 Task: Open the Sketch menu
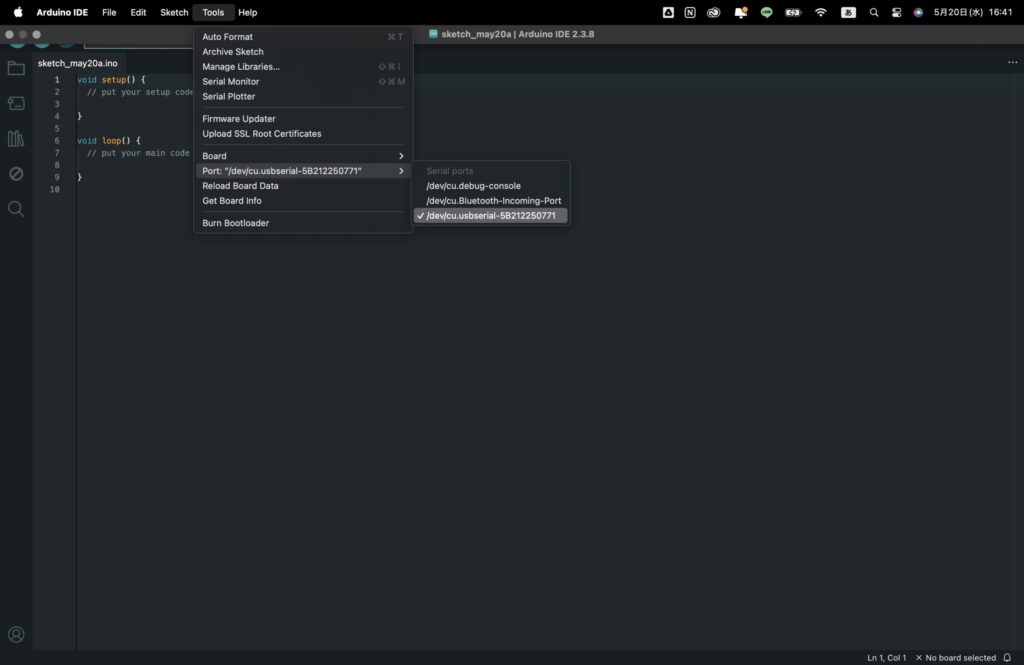[x=174, y=12]
